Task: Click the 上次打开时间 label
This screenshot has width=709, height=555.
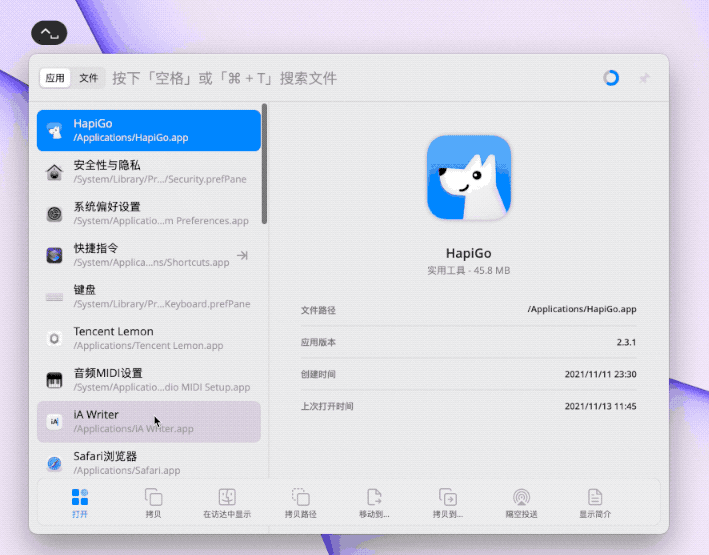Action: point(327,406)
